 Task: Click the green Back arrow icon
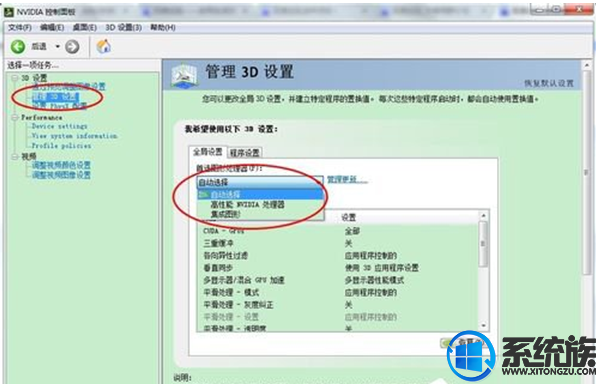pyautogui.click(x=18, y=47)
